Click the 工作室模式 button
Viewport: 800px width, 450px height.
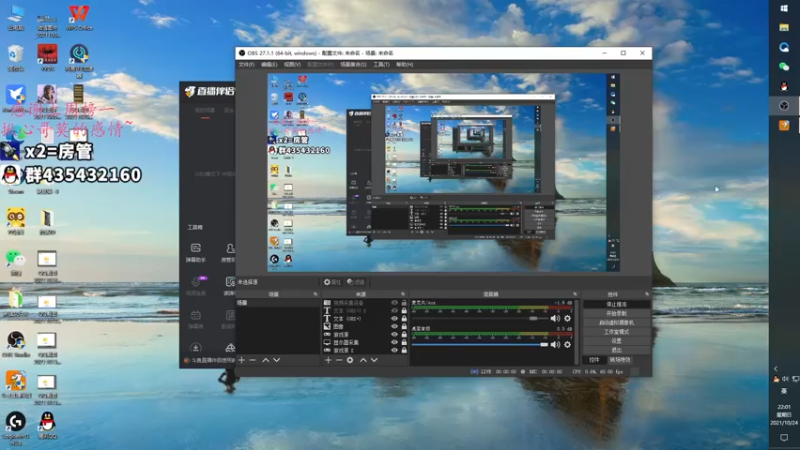[x=617, y=332]
